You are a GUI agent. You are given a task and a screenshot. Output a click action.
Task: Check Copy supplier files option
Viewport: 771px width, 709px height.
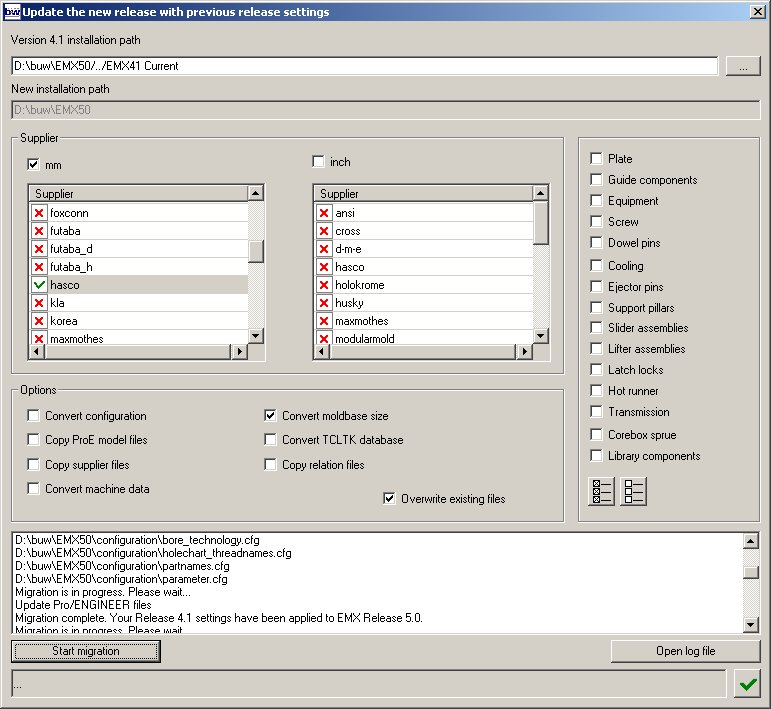33,464
